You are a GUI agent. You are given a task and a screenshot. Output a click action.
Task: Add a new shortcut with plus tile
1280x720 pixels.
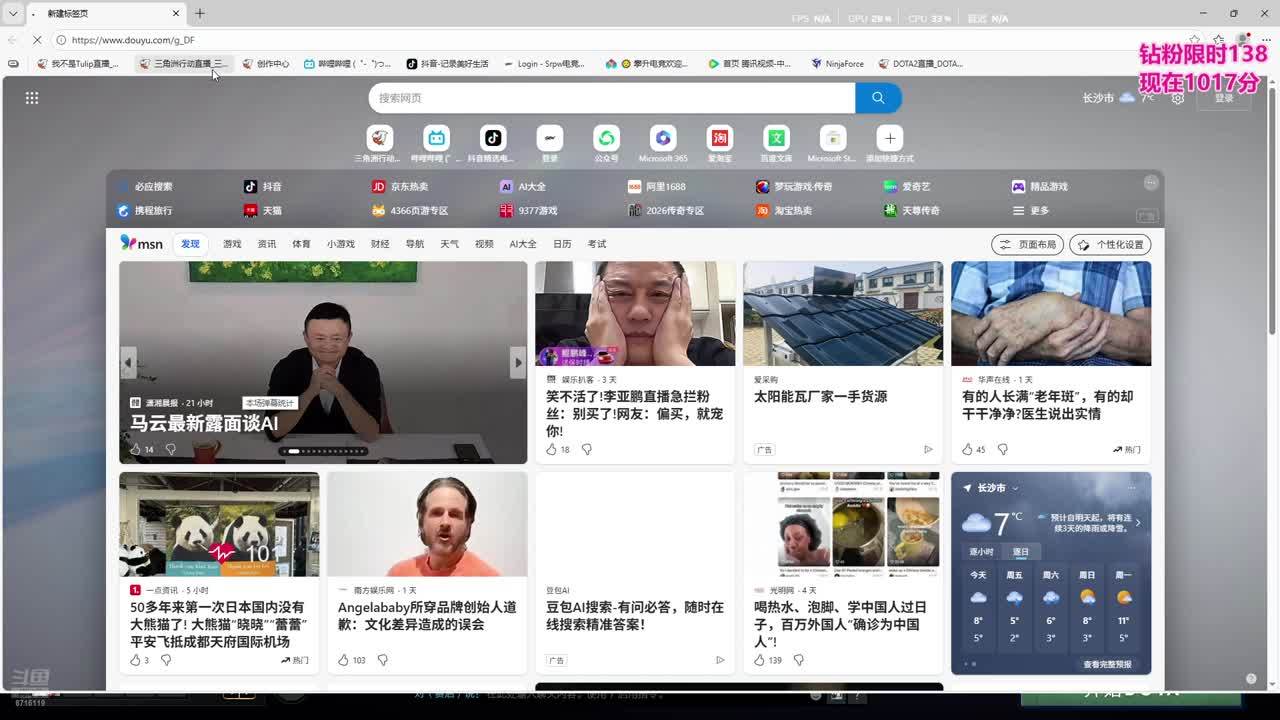[x=889, y=138]
